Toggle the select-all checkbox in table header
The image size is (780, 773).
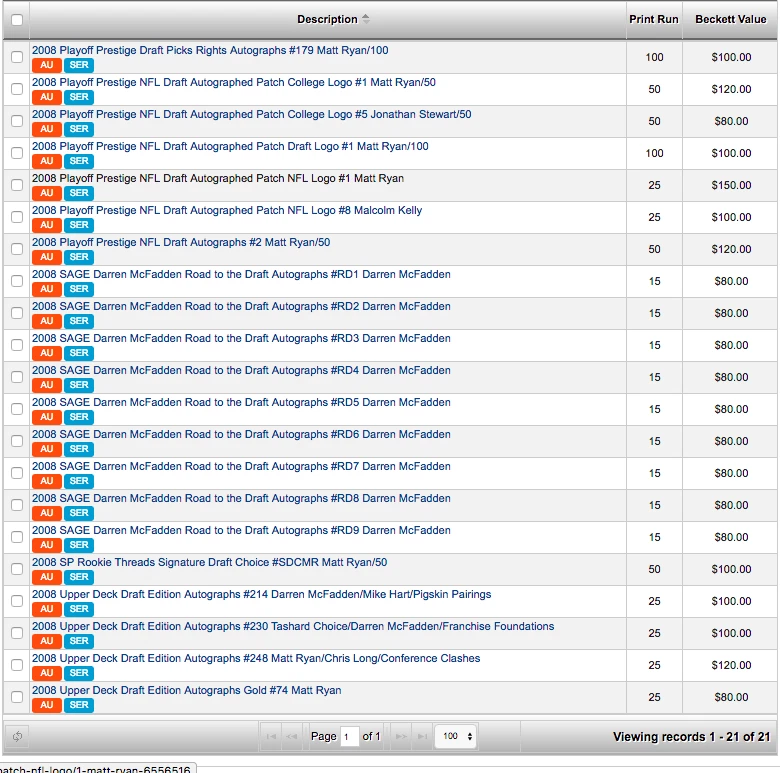coord(17,20)
